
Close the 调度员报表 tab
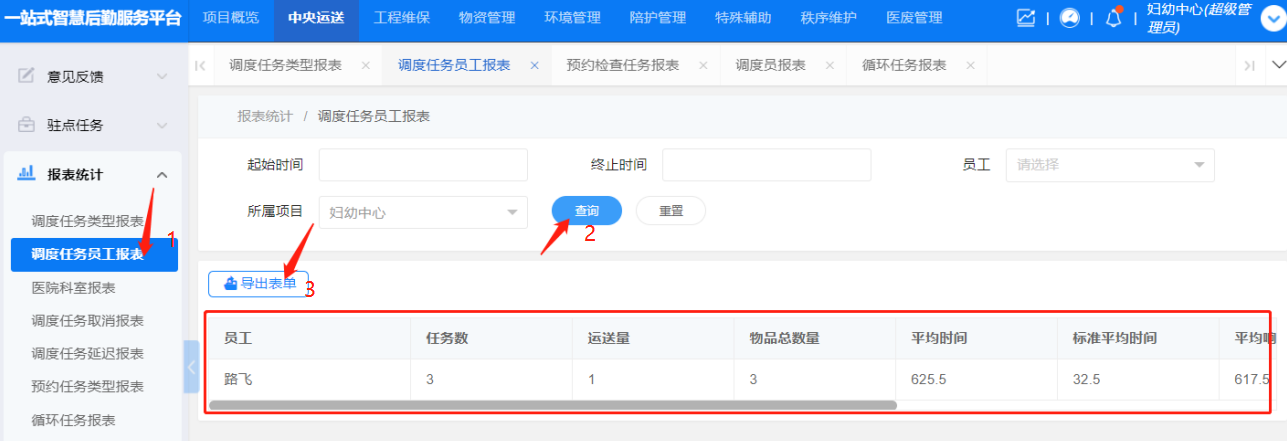(829, 65)
